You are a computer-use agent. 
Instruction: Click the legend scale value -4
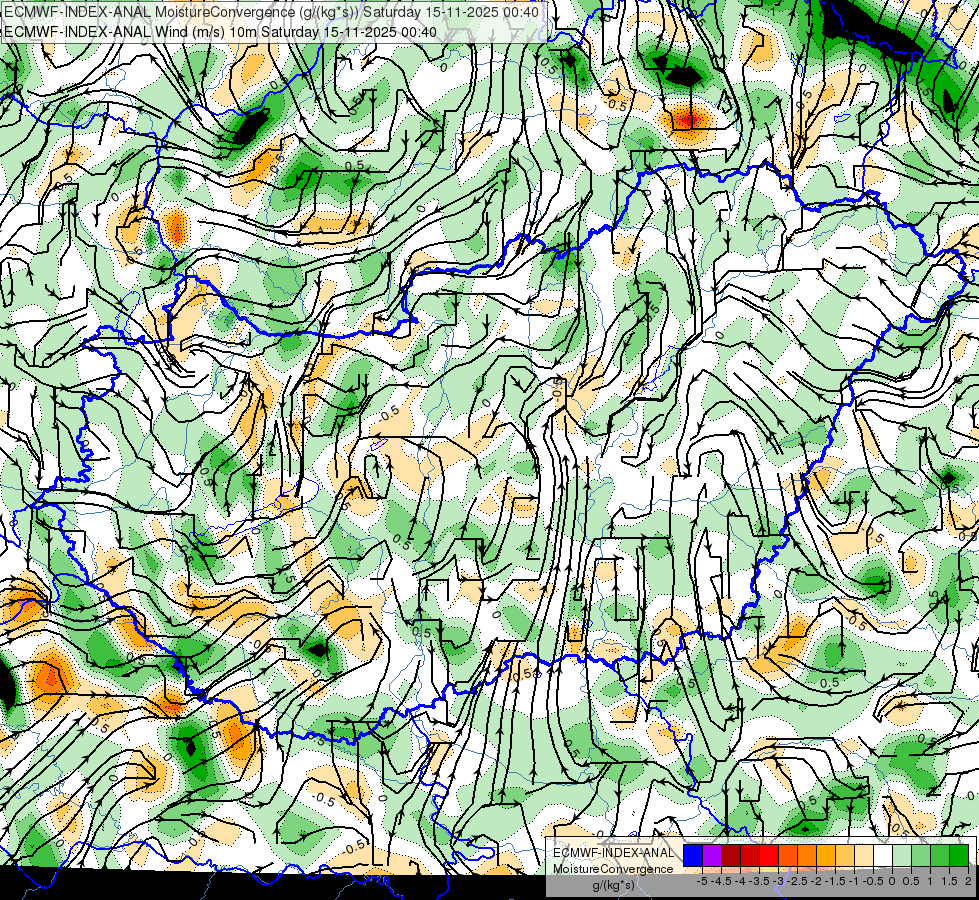(x=740, y=881)
